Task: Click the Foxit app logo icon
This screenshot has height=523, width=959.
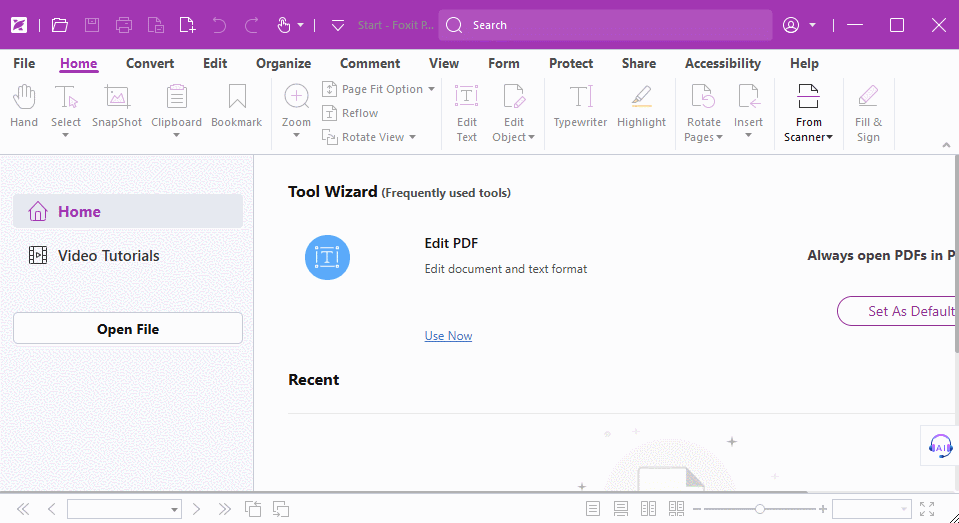Action: (x=19, y=25)
